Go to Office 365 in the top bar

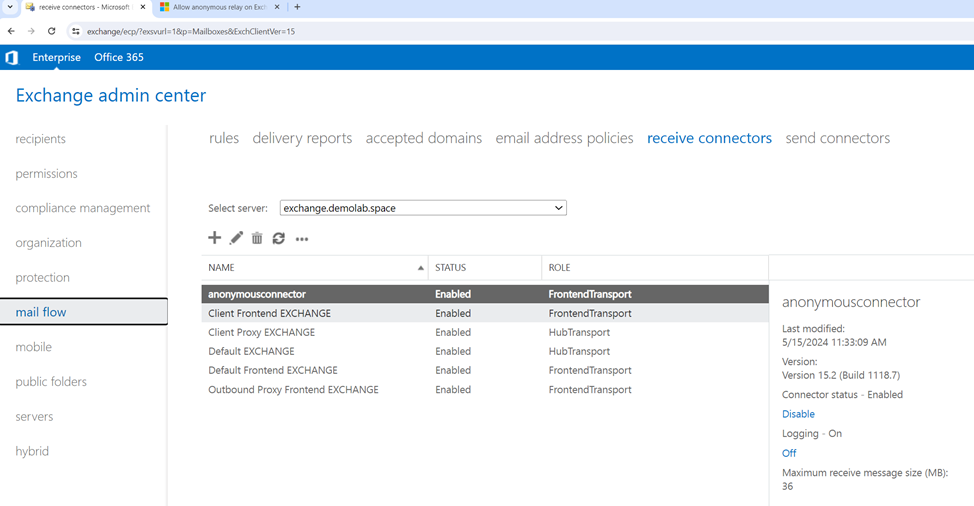(119, 58)
